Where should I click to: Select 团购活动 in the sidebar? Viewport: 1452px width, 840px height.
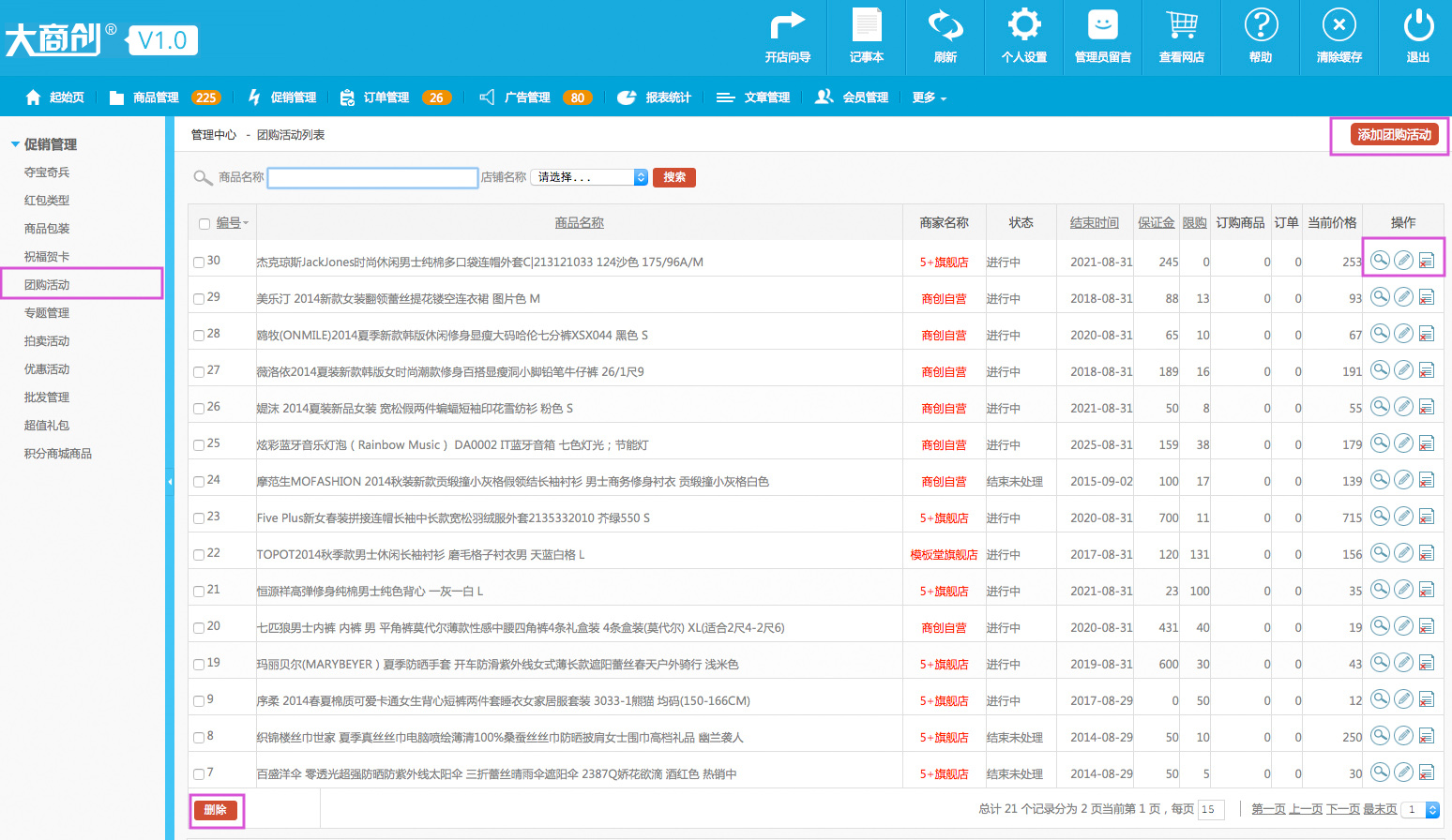pyautogui.click(x=47, y=284)
